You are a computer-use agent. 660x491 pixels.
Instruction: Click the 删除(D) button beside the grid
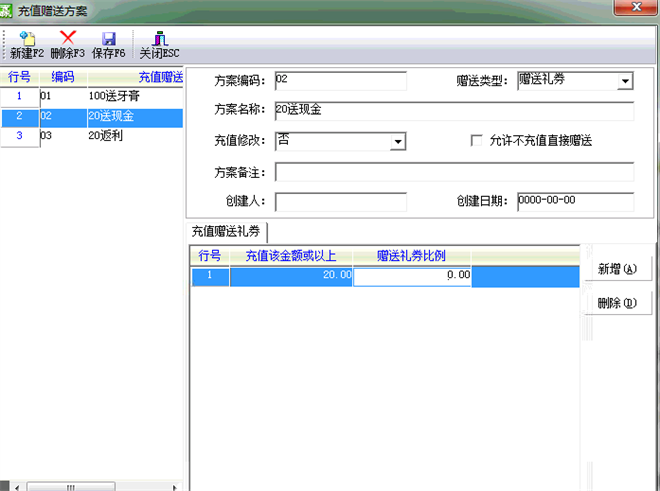point(617,303)
